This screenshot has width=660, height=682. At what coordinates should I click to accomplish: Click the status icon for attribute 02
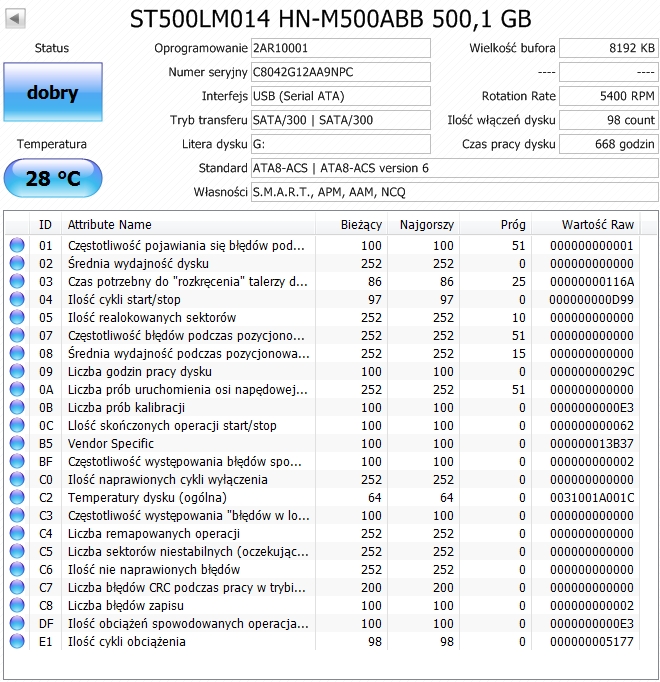point(17,263)
